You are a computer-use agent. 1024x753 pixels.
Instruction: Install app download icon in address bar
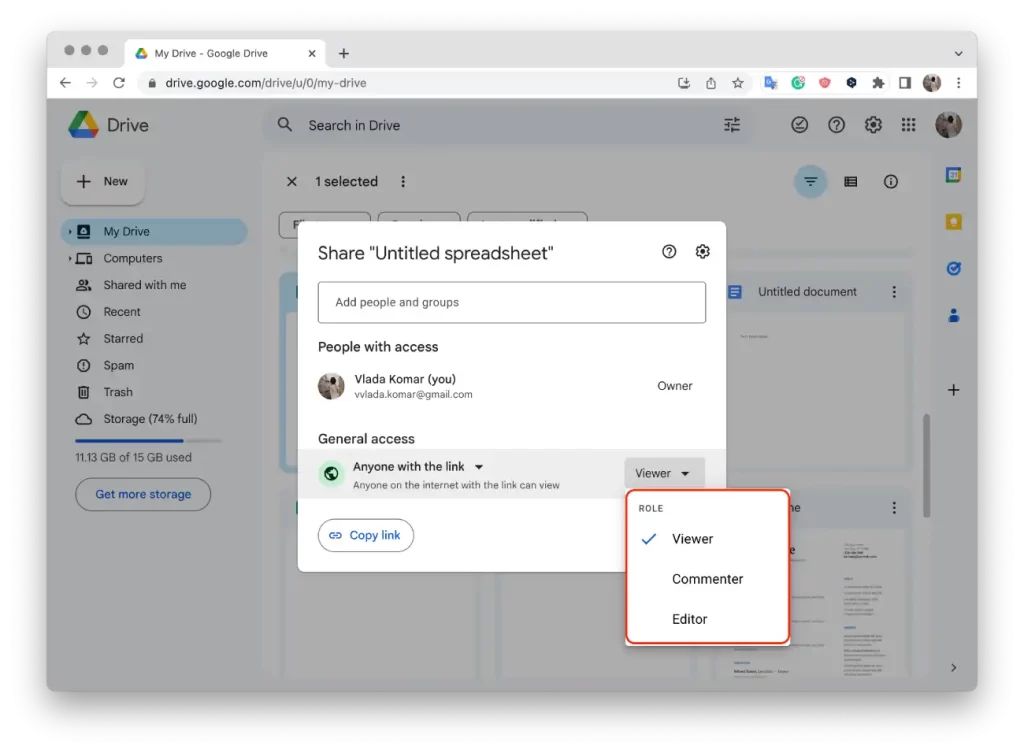tap(684, 83)
